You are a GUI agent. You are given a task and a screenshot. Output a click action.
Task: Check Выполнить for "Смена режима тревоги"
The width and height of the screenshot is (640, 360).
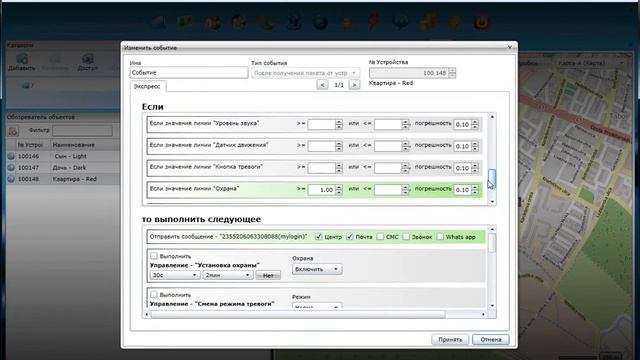point(154,294)
